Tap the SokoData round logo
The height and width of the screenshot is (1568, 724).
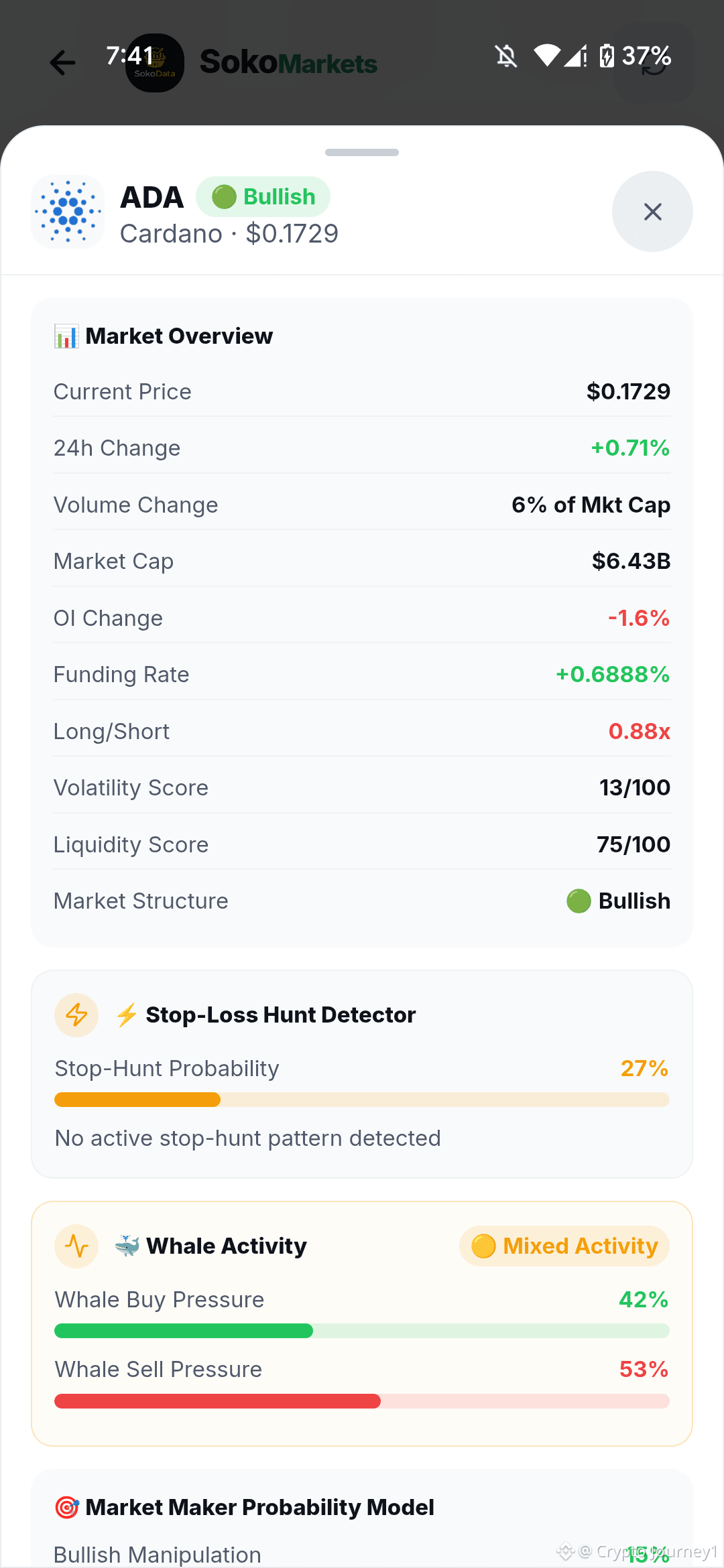(155, 63)
